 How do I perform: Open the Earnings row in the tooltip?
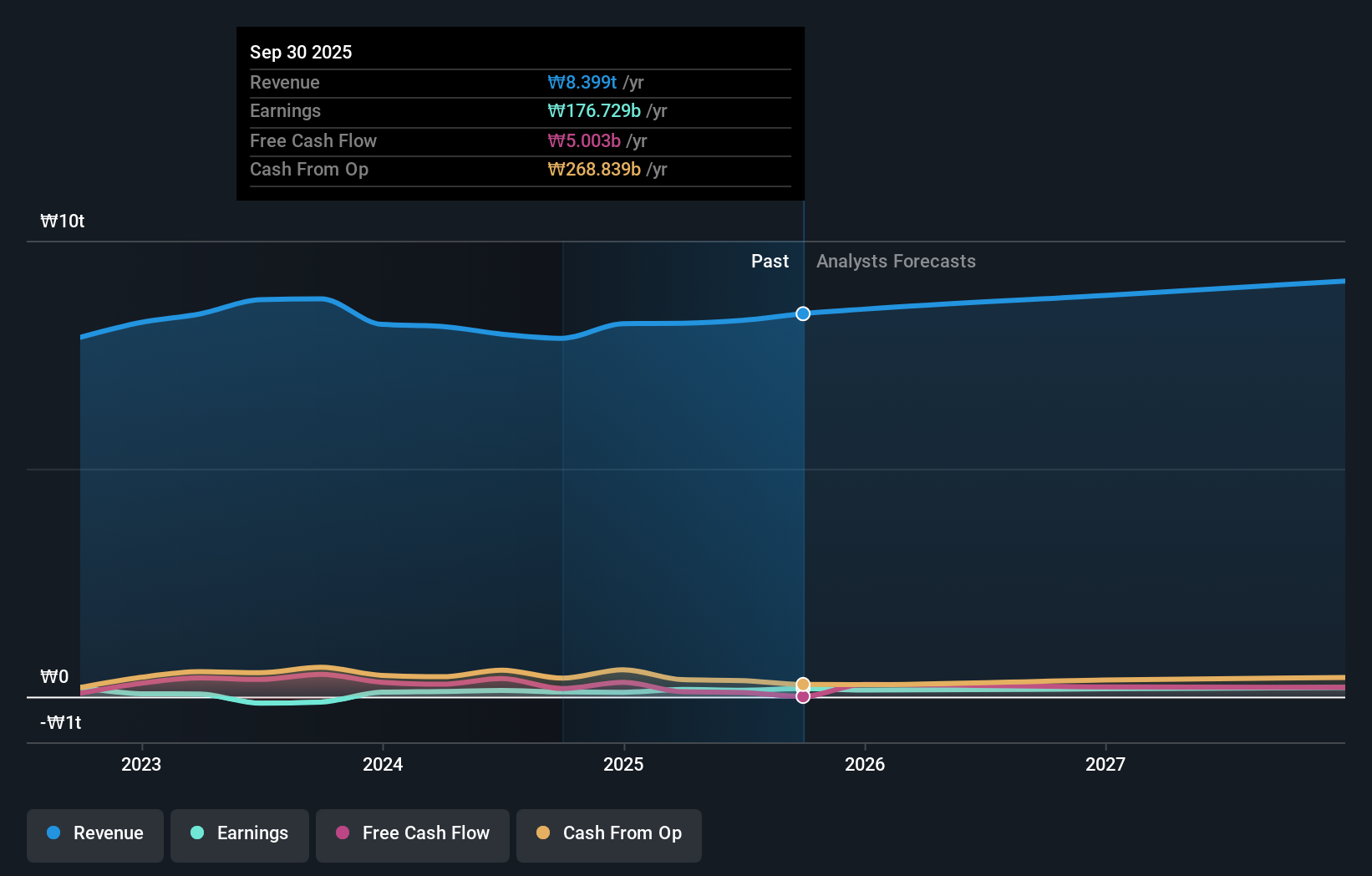[520, 110]
